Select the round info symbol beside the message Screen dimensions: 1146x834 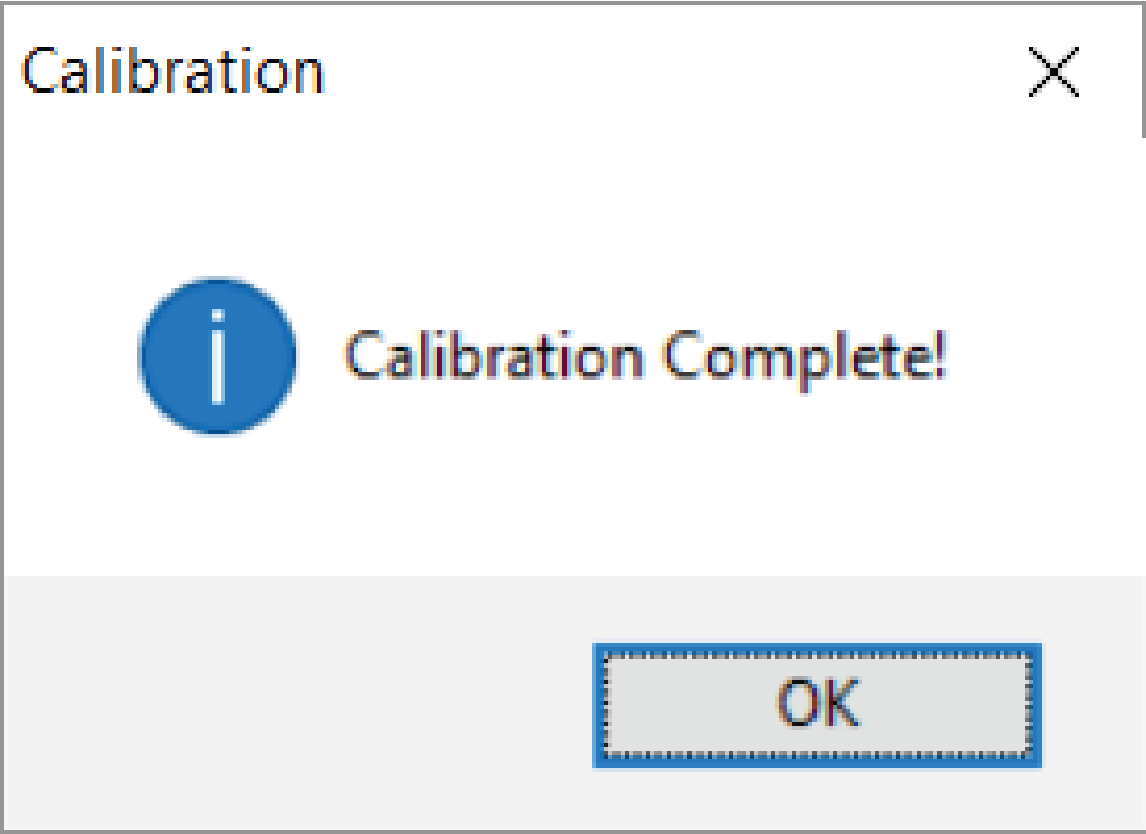[218, 356]
